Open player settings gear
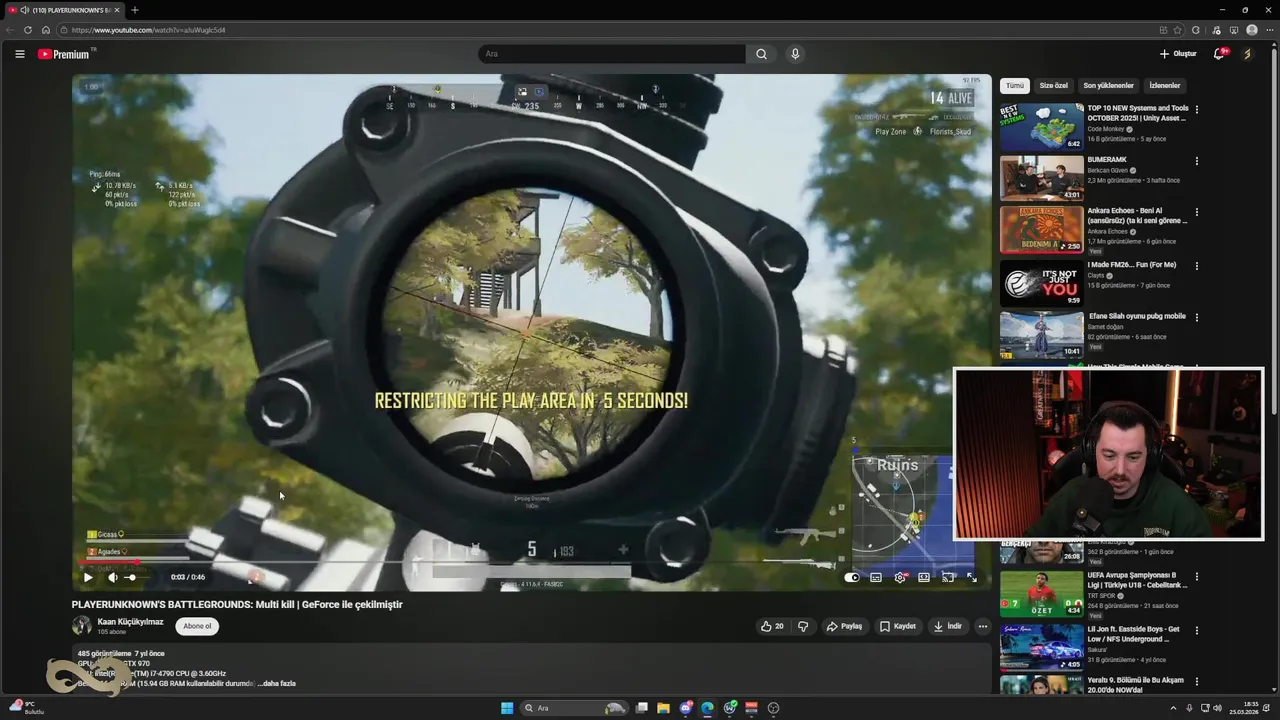The height and width of the screenshot is (720, 1280). pos(900,577)
